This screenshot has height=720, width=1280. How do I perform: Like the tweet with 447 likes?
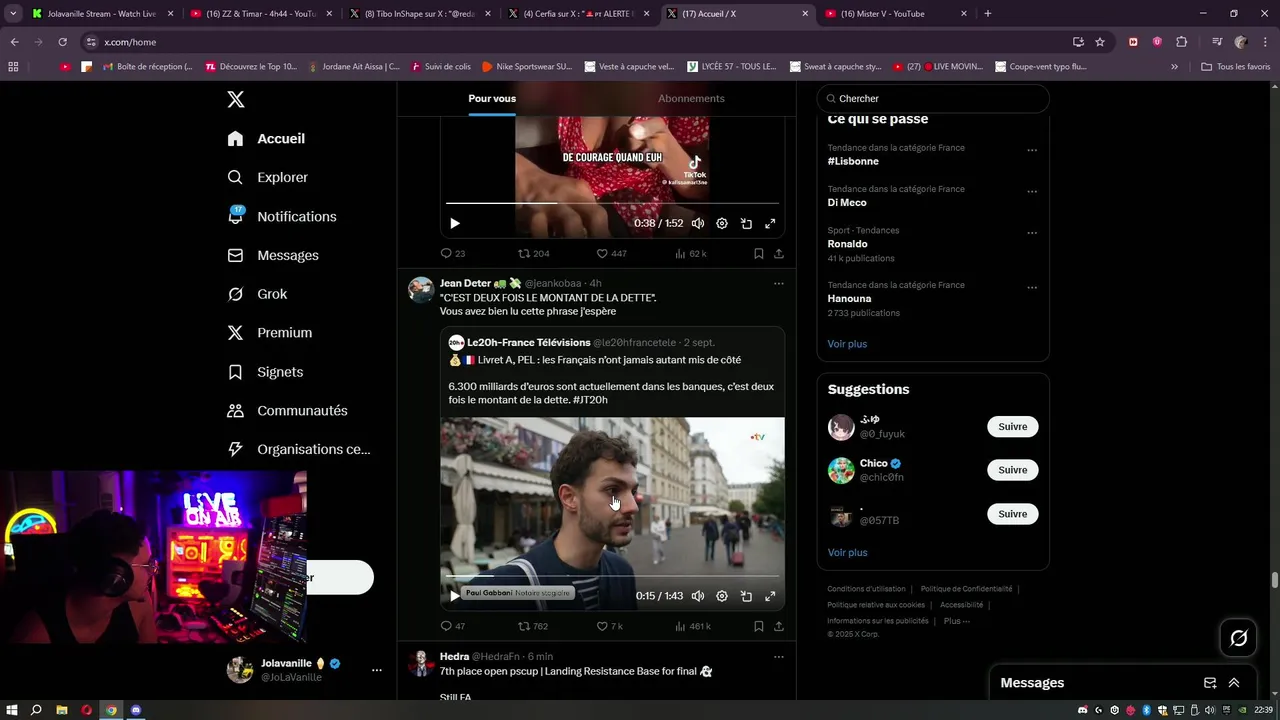(611, 254)
